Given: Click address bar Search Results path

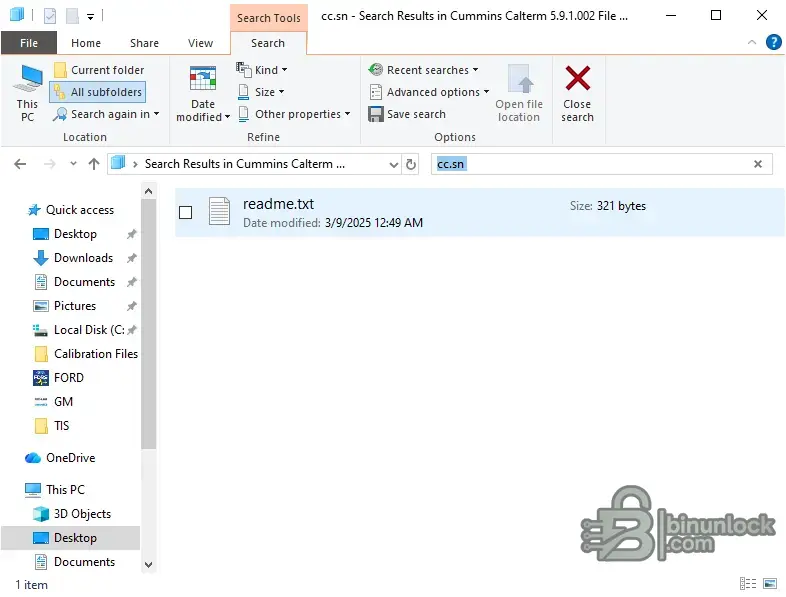Looking at the screenshot, I should 245,164.
